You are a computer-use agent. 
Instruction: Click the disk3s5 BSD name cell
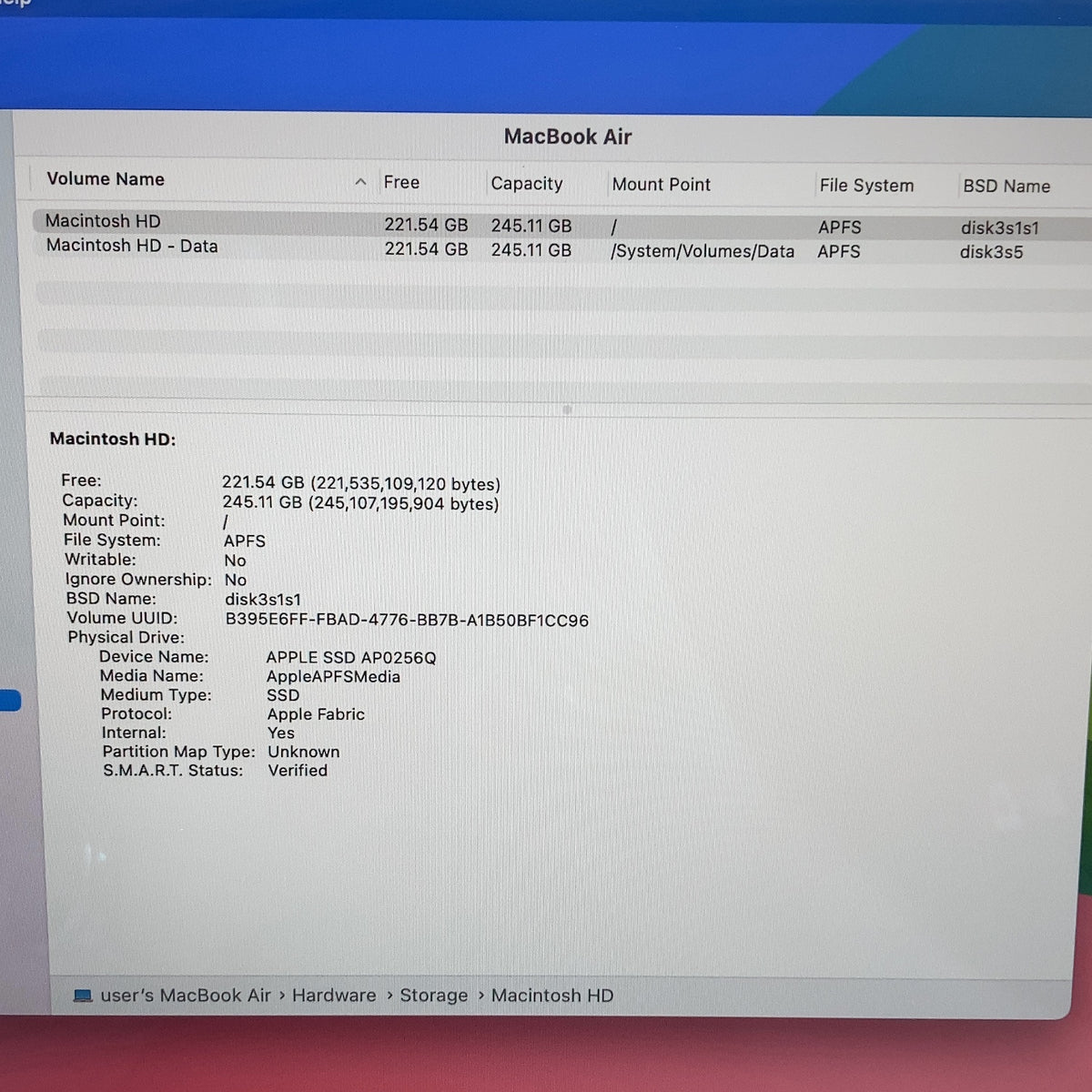991,252
